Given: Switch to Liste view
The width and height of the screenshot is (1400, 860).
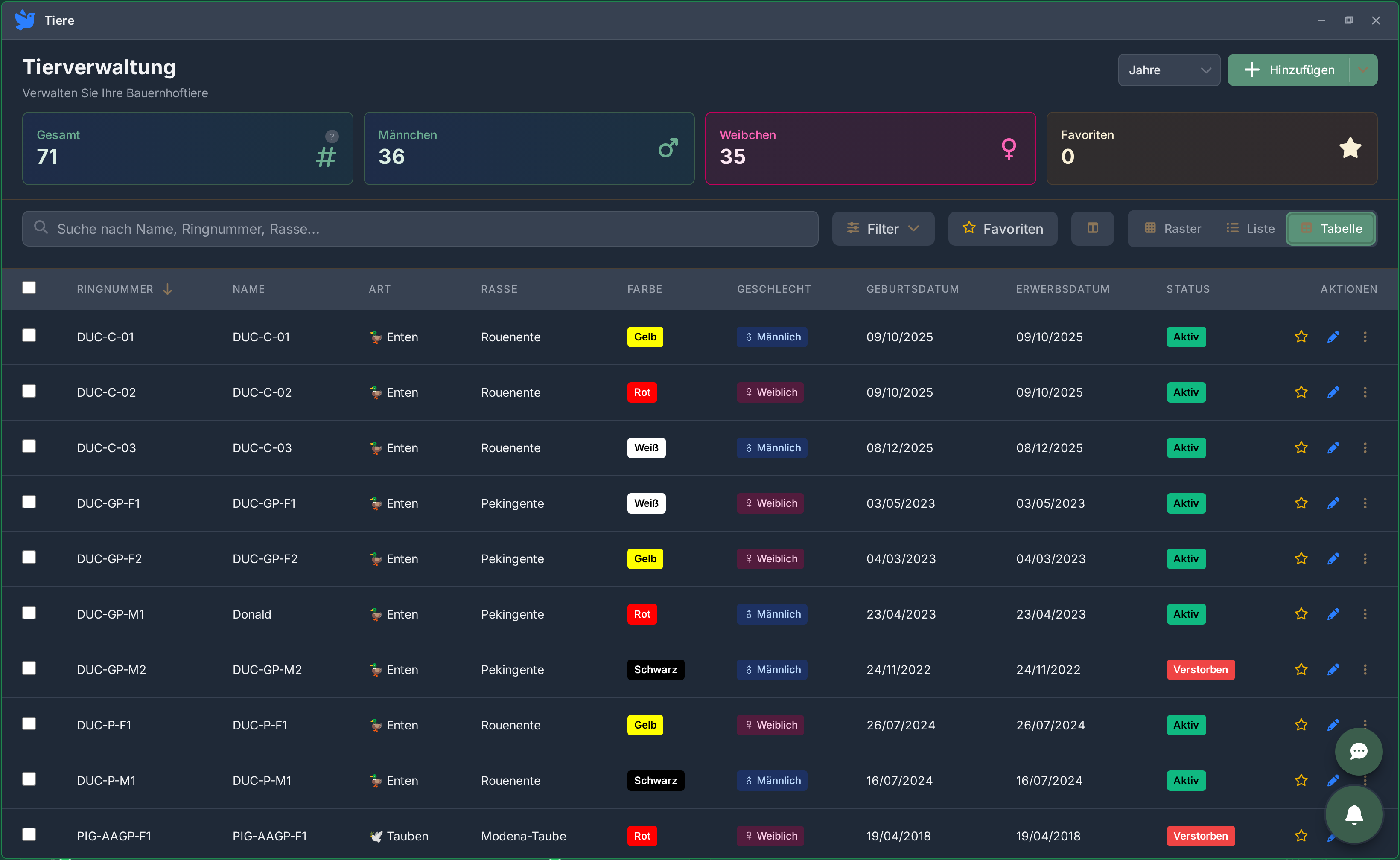Looking at the screenshot, I should 1250,229.
